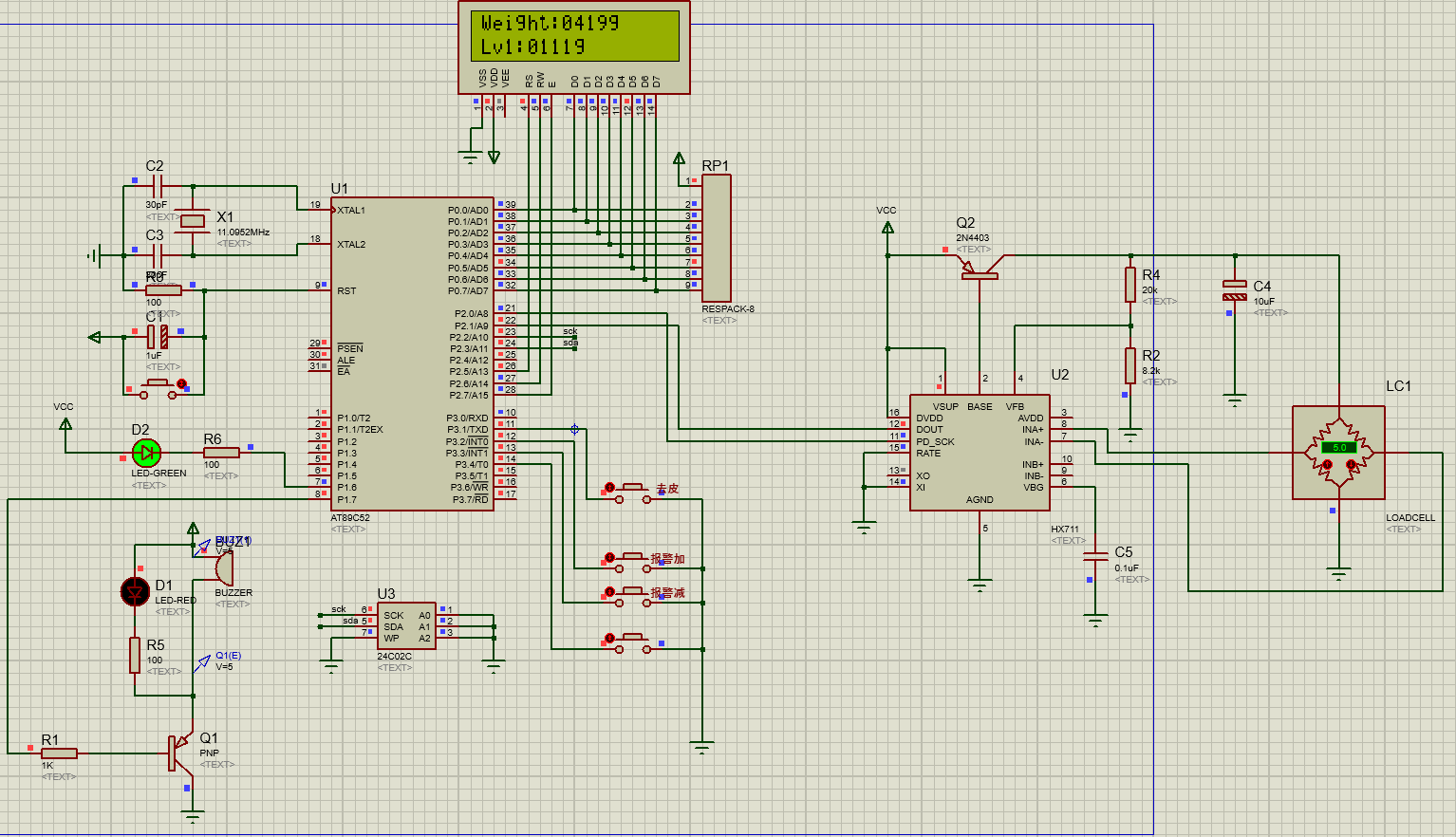Image resolution: width=1456 pixels, height=837 pixels.
Task: Toggle latch dot of unlabeled bottom push button
Action: click(x=610, y=638)
